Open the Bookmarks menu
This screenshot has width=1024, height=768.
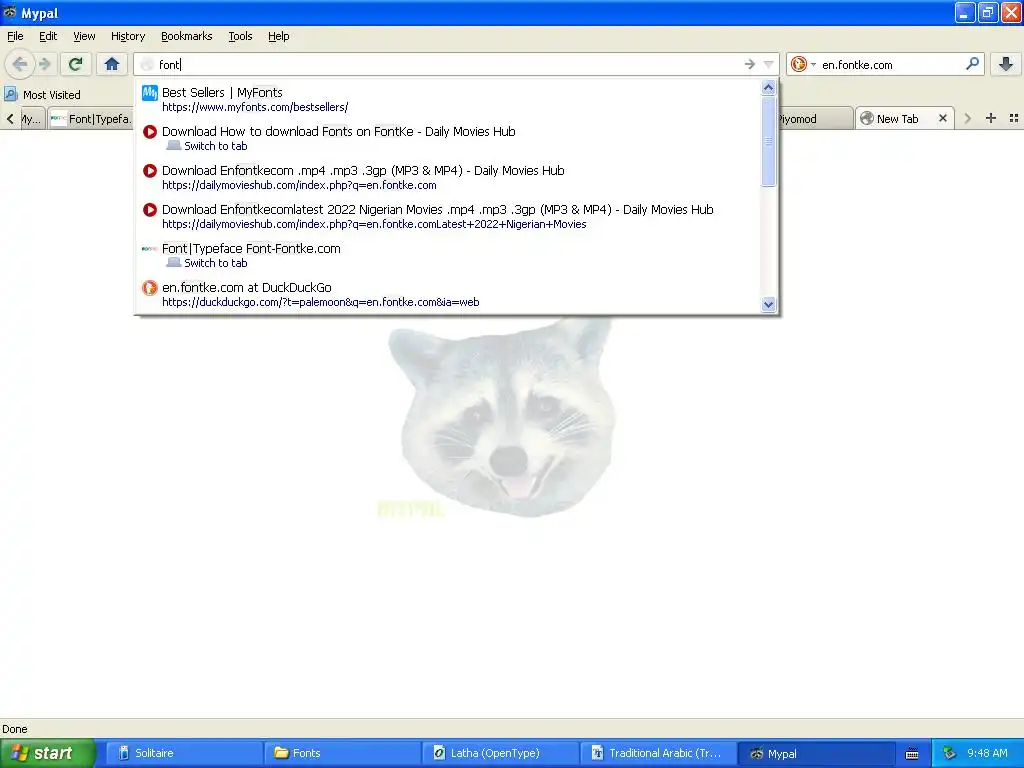click(x=186, y=36)
